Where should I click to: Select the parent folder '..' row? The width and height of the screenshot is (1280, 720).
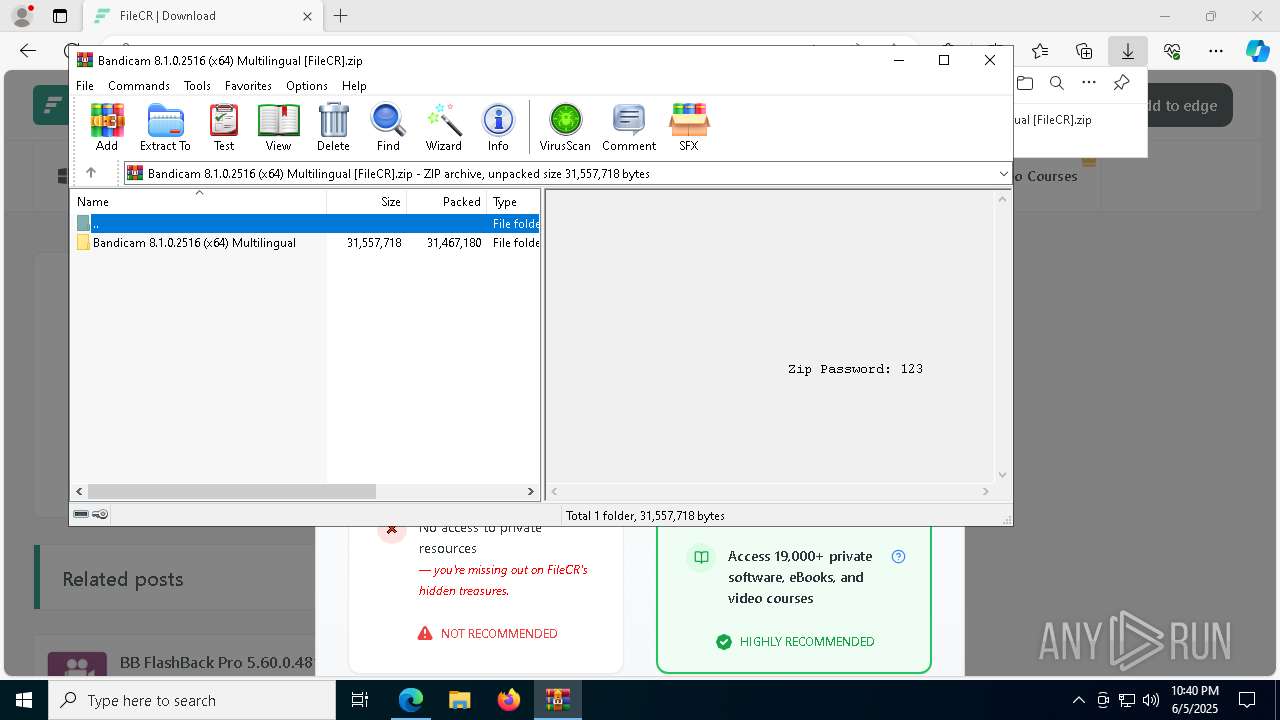click(x=306, y=224)
